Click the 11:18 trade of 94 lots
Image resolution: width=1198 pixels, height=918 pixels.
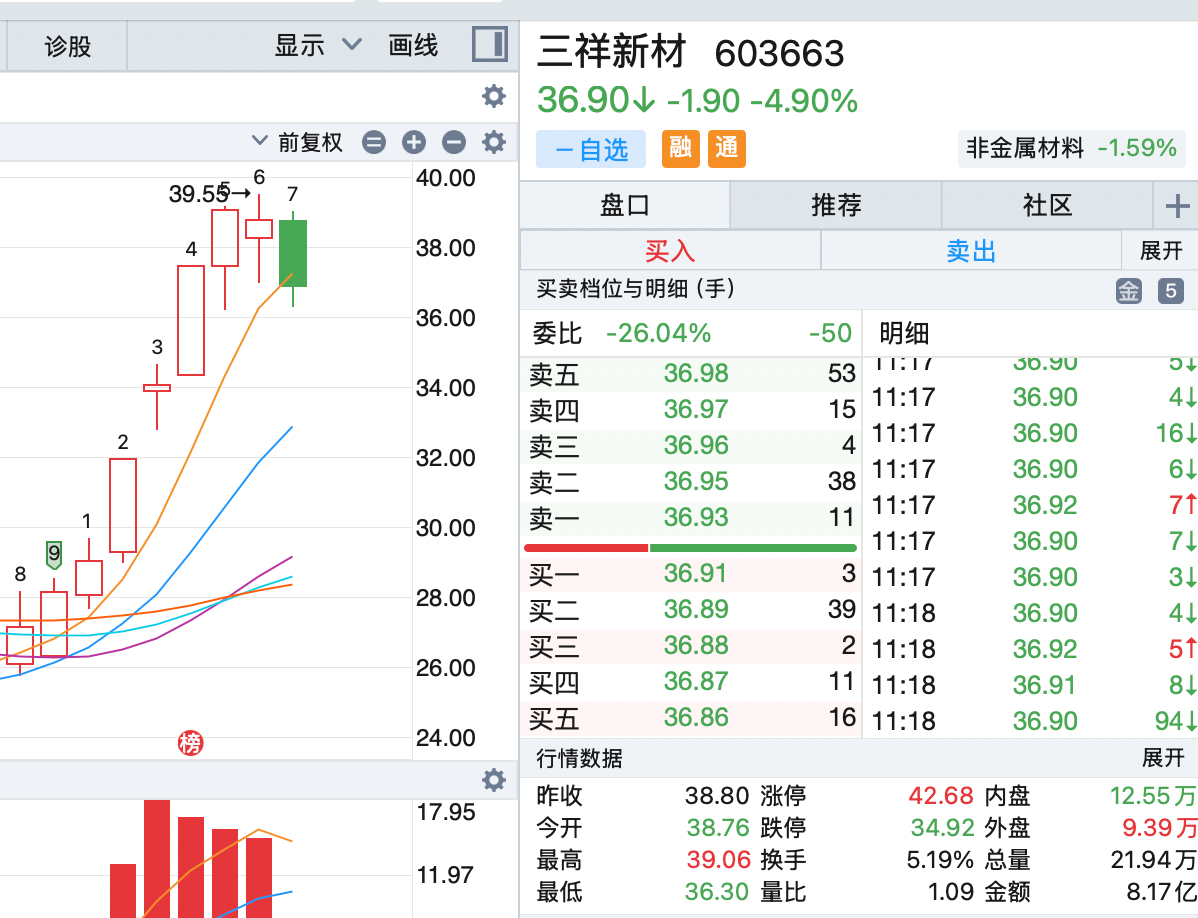[x=1034, y=720]
